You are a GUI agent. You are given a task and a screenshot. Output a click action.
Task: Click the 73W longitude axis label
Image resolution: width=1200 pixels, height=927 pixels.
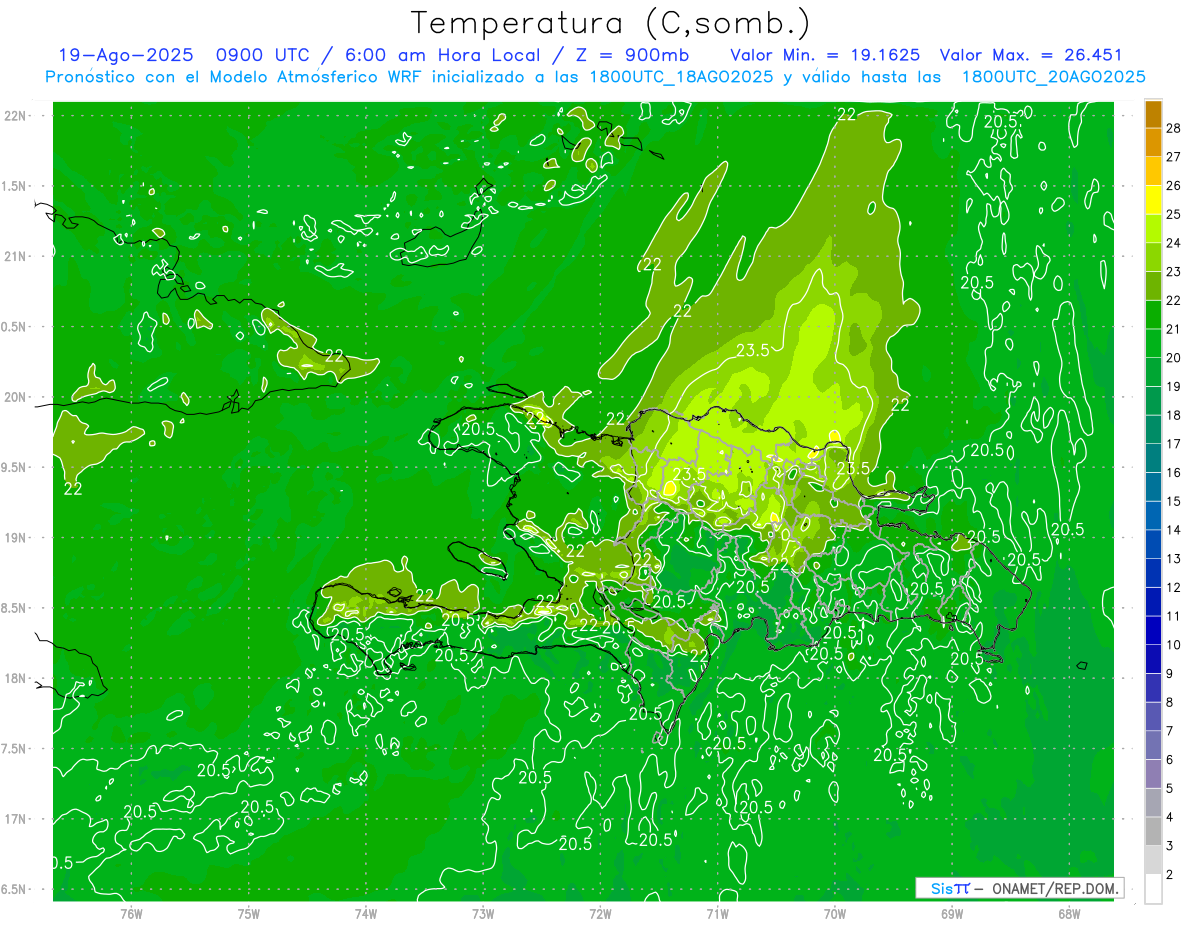click(483, 913)
